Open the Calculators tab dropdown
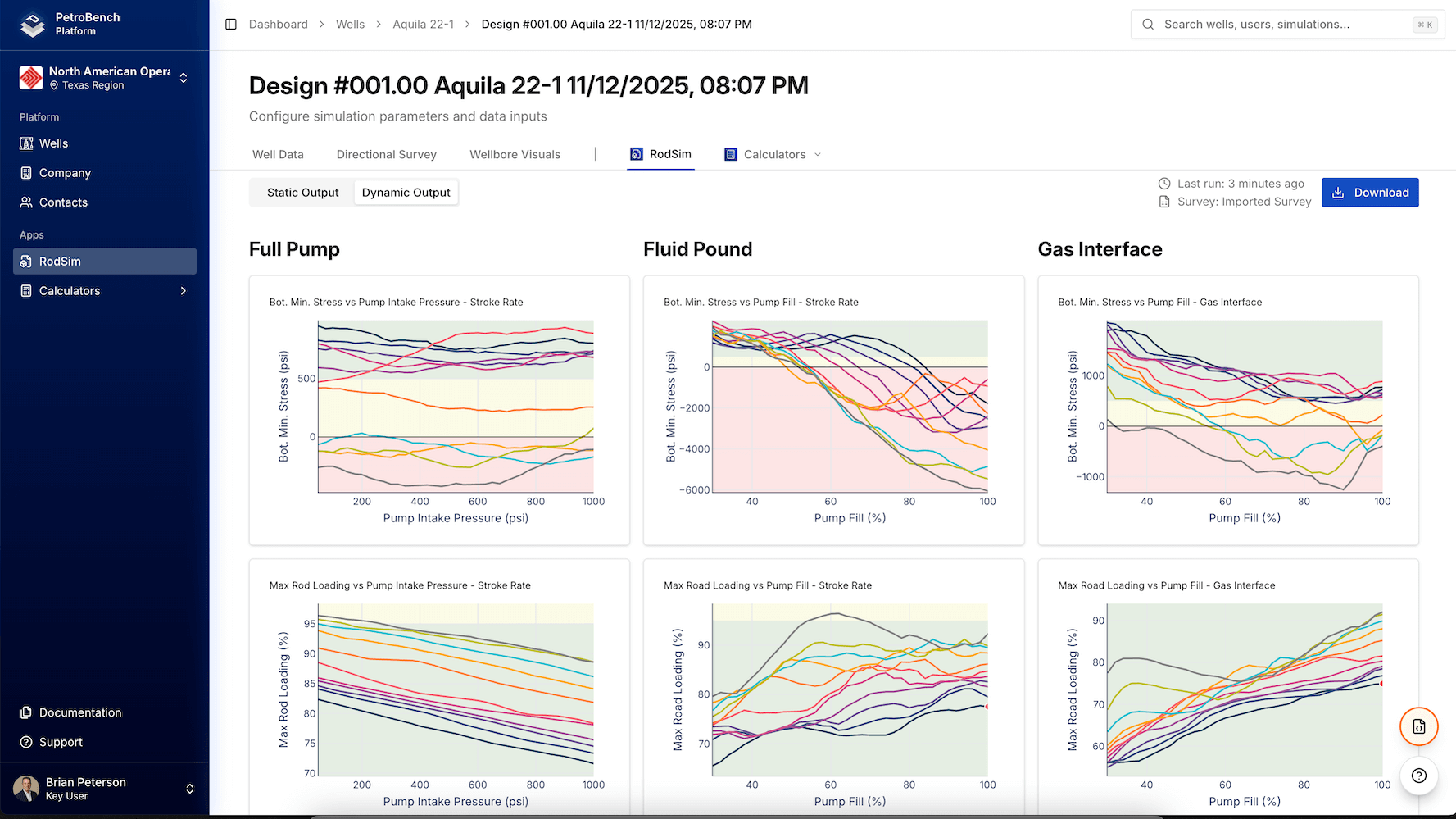The width and height of the screenshot is (1456, 819). click(x=819, y=154)
